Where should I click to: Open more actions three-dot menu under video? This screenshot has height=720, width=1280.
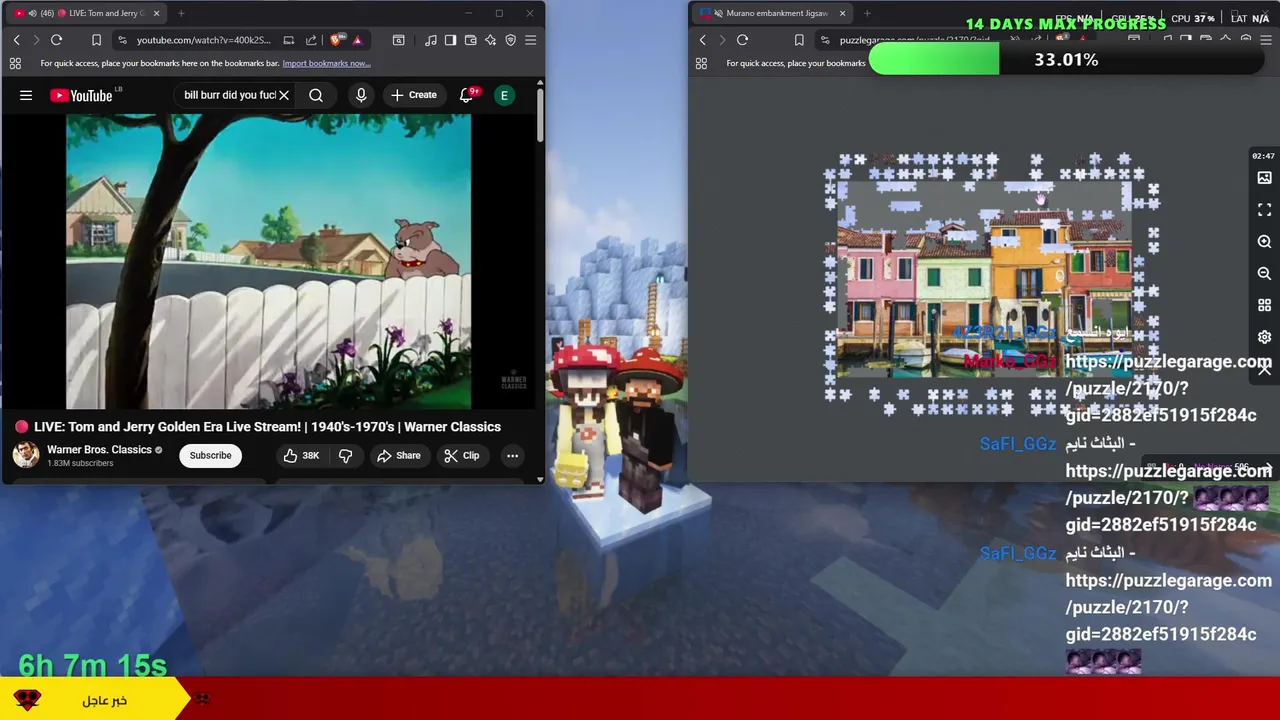pyautogui.click(x=512, y=455)
